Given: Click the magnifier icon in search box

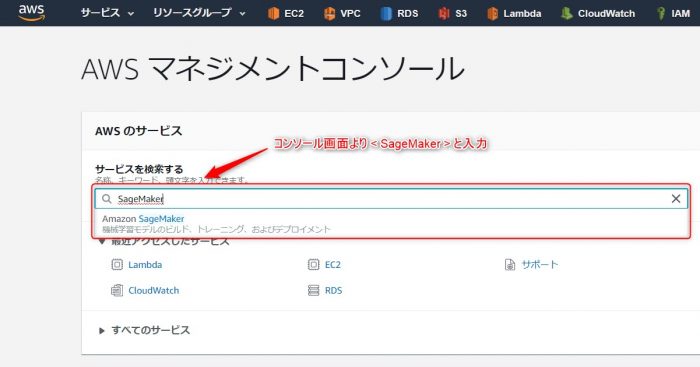Looking at the screenshot, I should point(107,199).
